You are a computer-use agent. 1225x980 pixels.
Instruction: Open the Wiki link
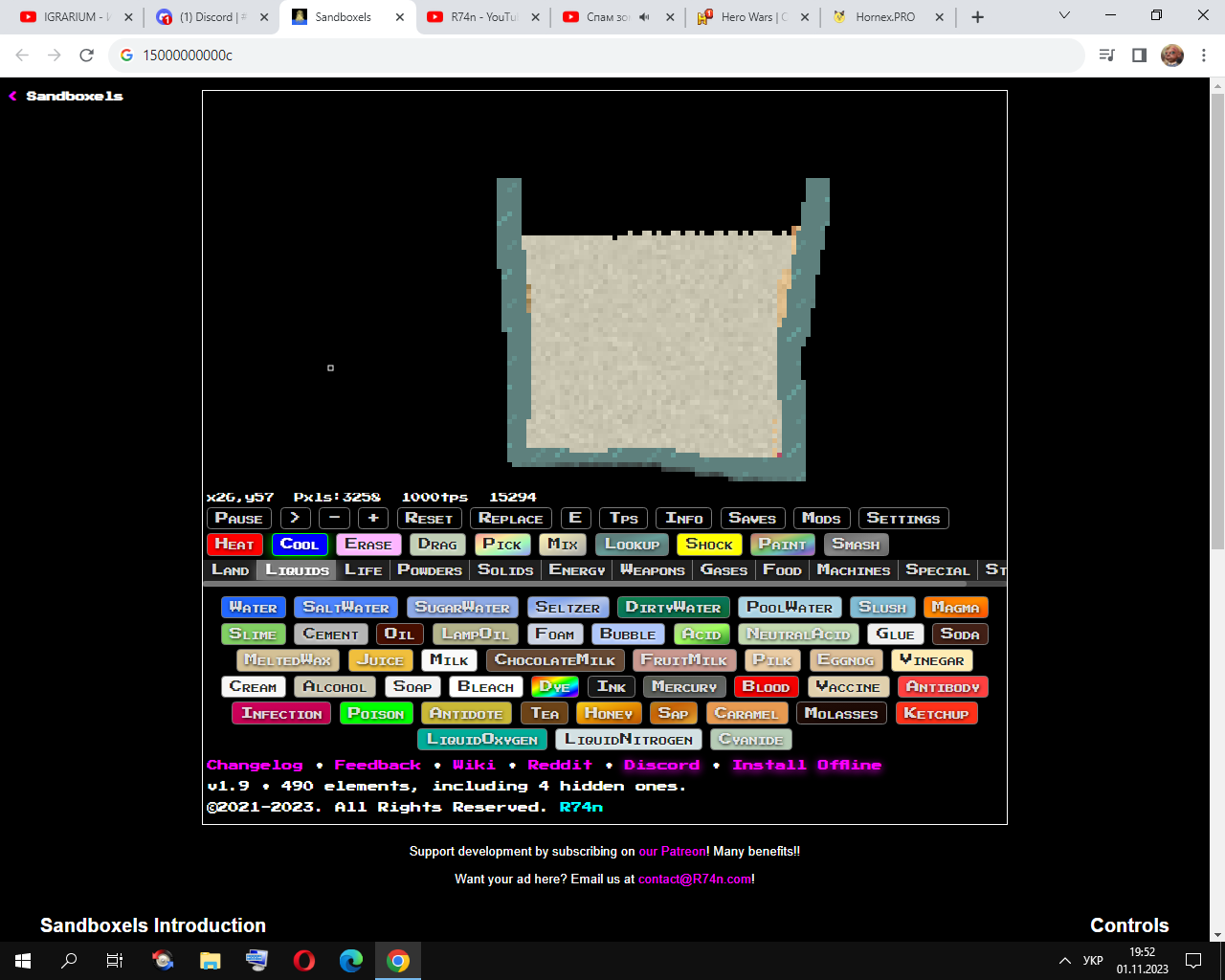tap(474, 766)
